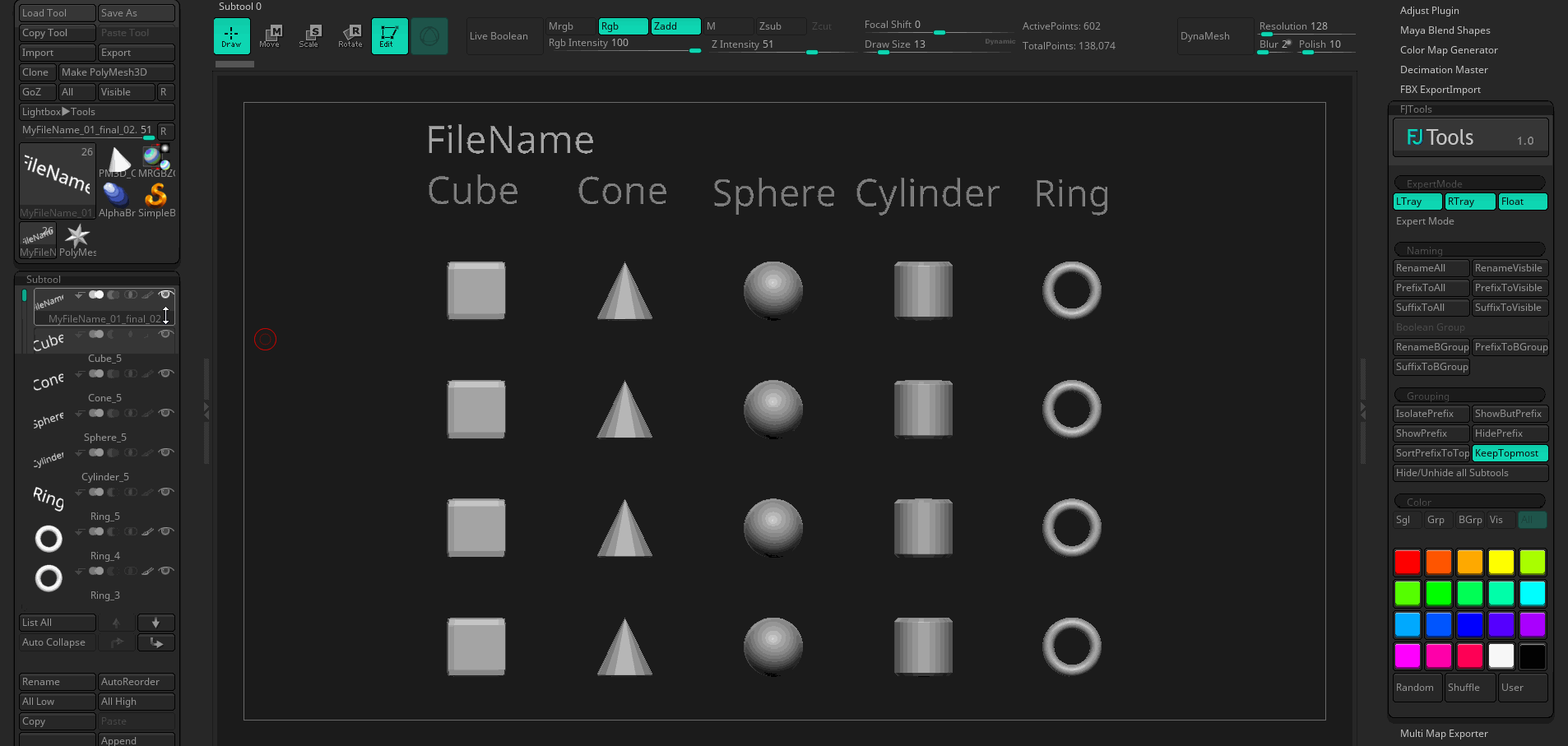The width and height of the screenshot is (1568, 746).
Task: Collapse the Color section header
Action: pos(1469,502)
